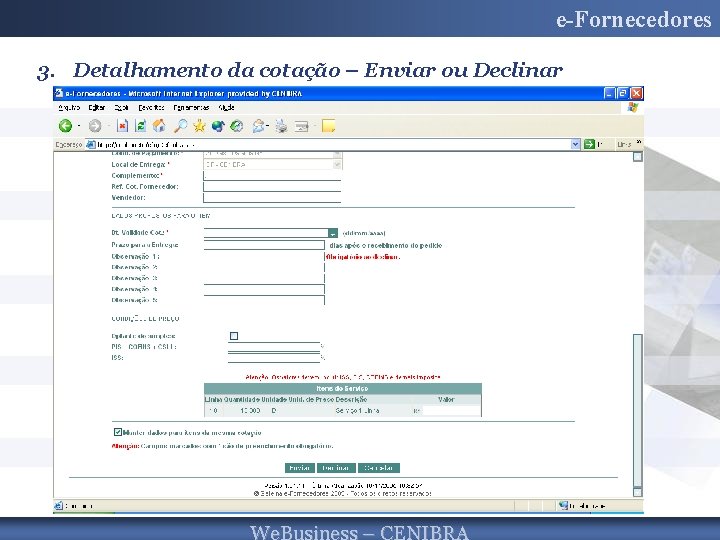Click the Internet zone icon in status bar
This screenshot has height=540, width=720.
click(x=564, y=506)
